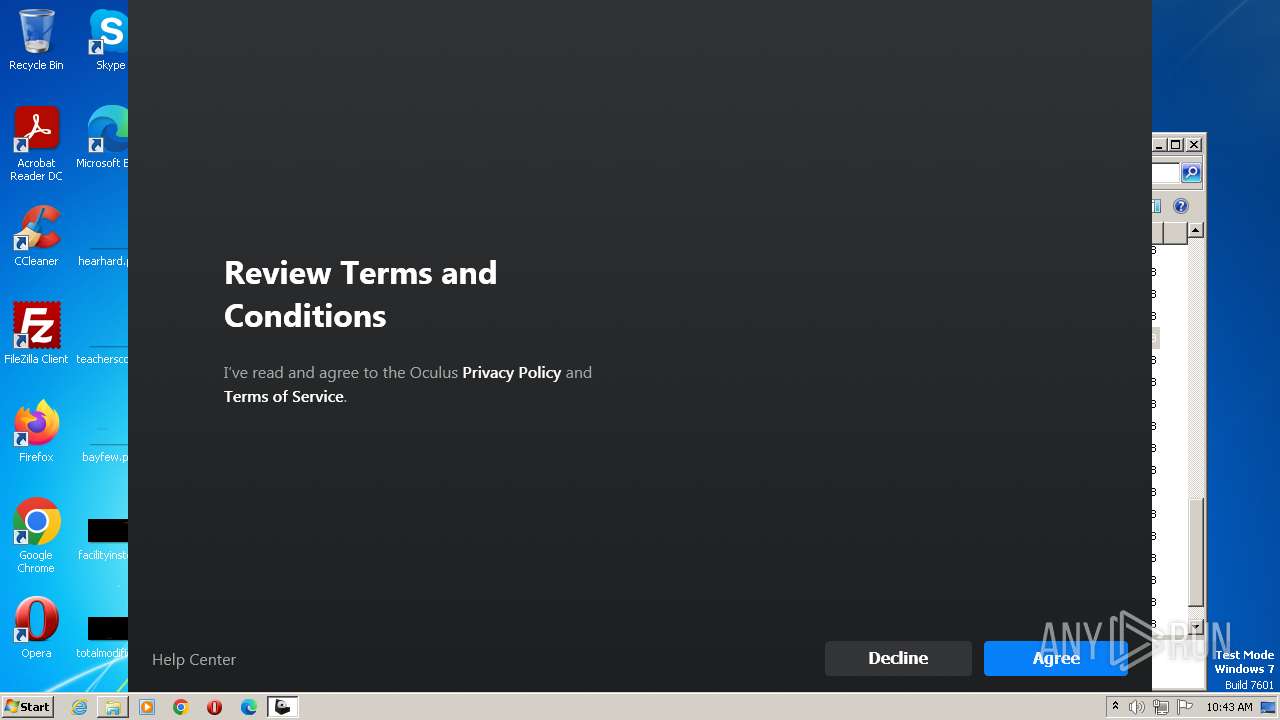
Task: Open Google Chrome desktop icon
Action: [x=36, y=536]
